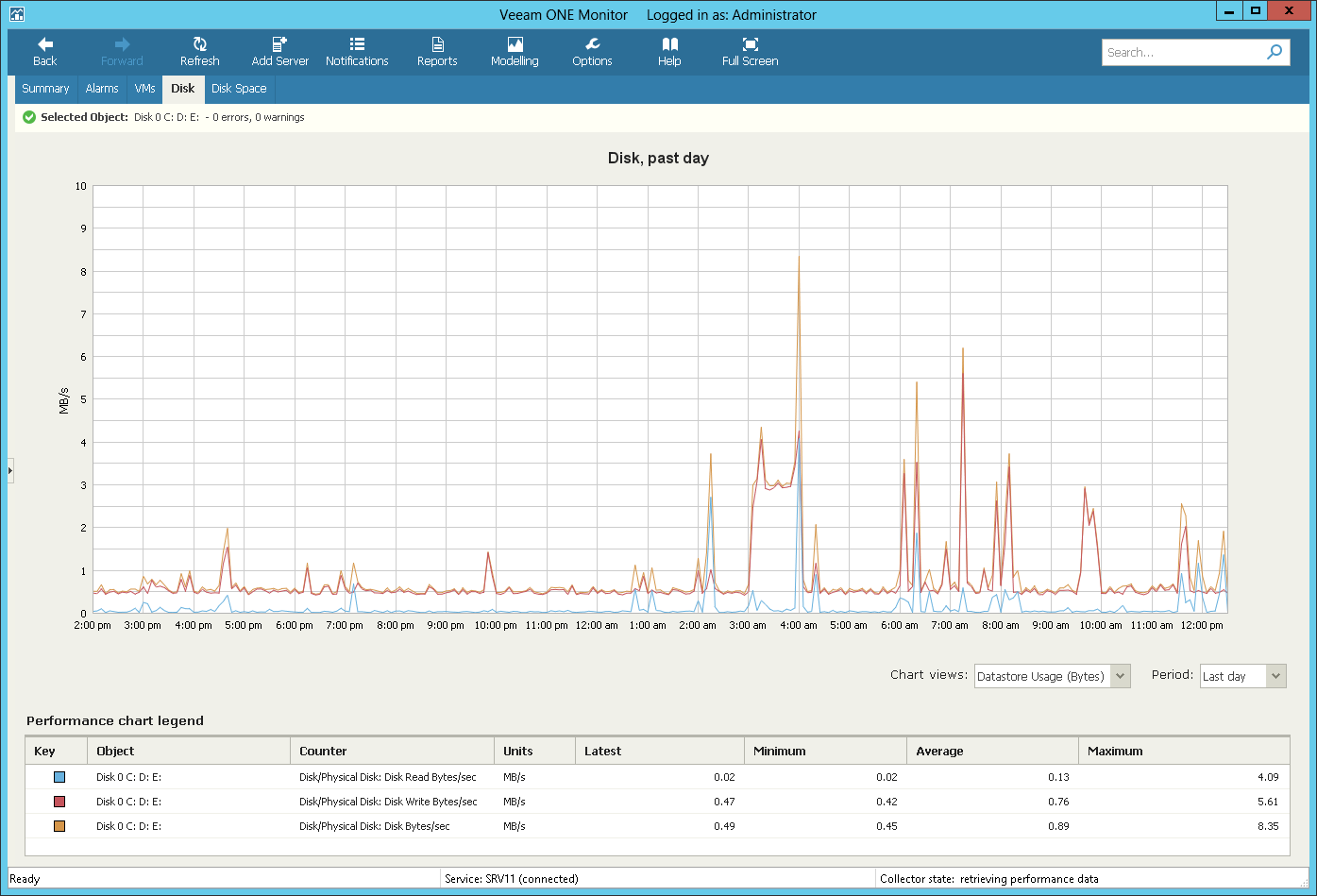This screenshot has height=896, width=1317.
Task: Click the Veeam ONE app icon in title bar
Action: [16, 14]
